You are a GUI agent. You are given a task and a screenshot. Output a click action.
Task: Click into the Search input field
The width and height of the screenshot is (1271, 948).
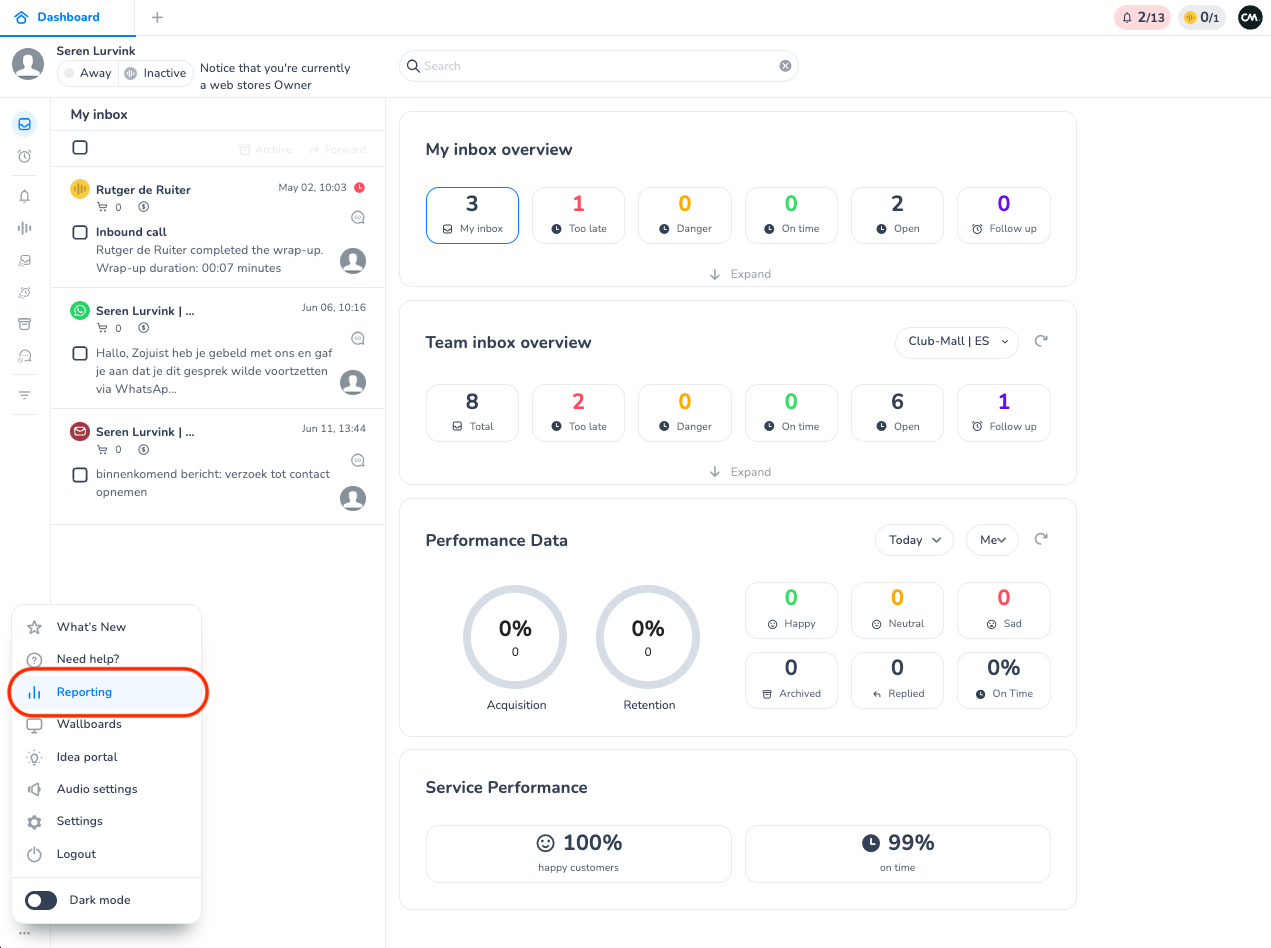click(x=598, y=66)
